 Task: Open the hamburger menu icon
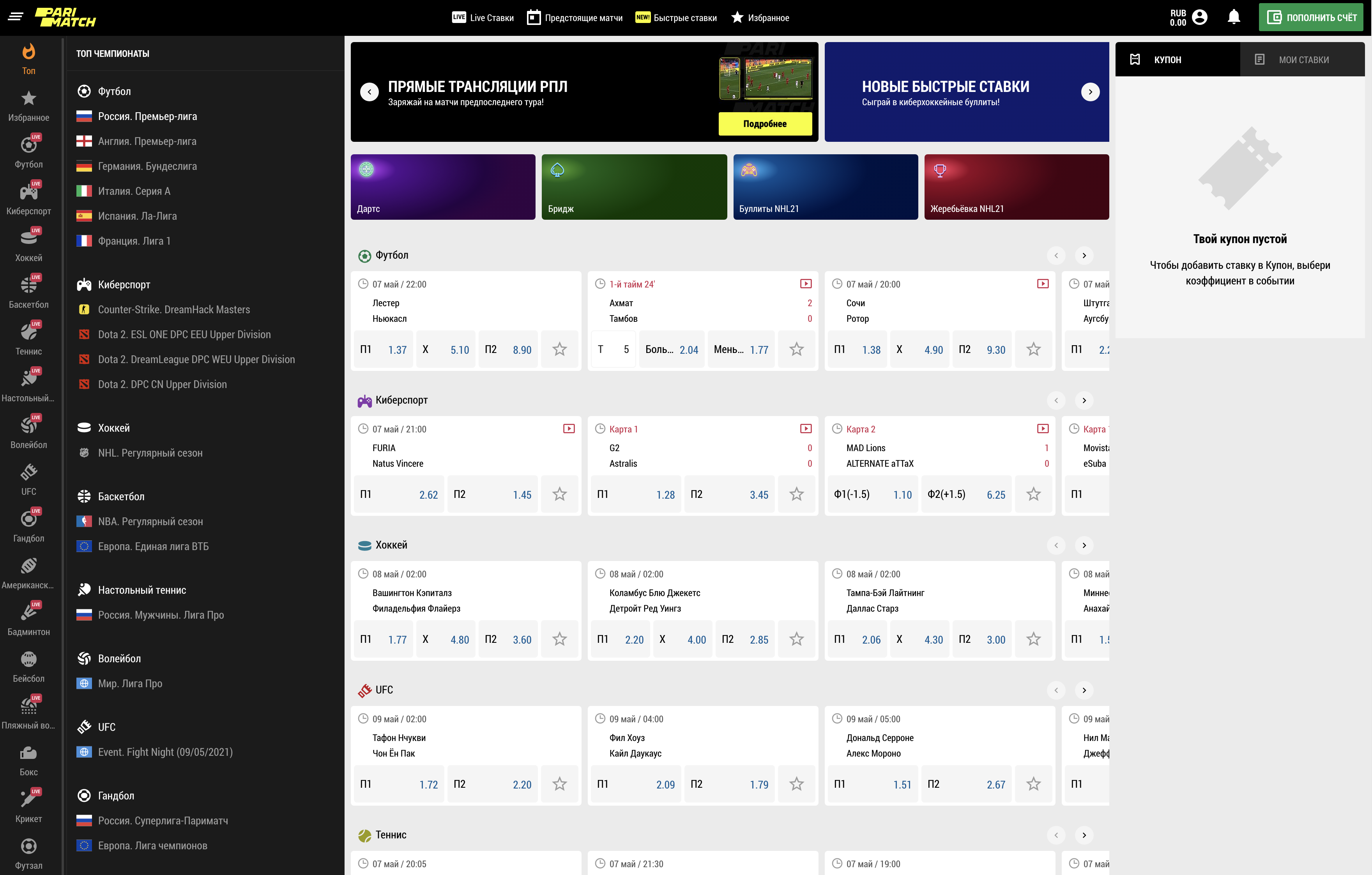tap(15, 17)
